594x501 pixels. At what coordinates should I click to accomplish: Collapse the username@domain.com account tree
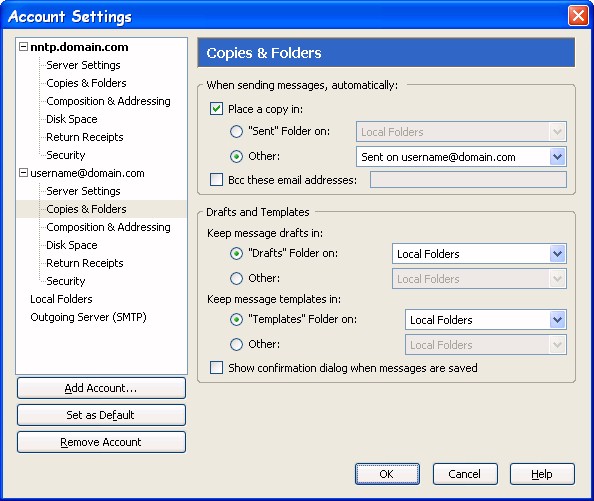(23, 173)
